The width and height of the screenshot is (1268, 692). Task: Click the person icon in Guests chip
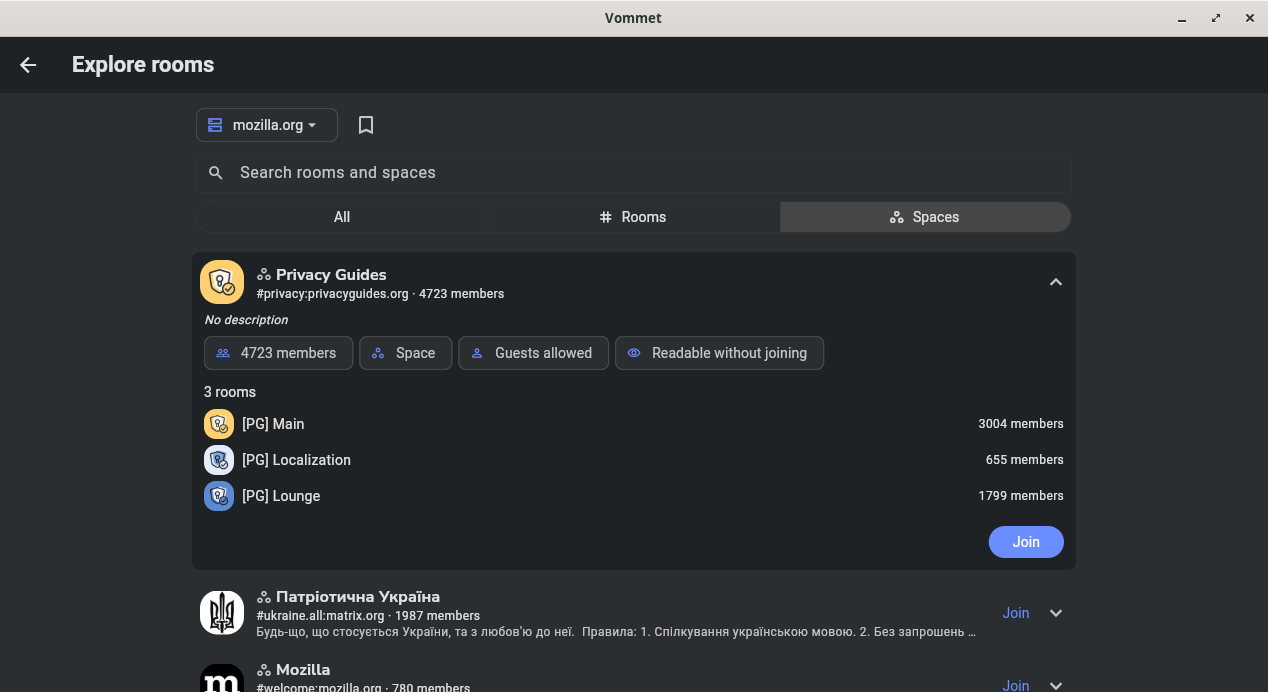pyautogui.click(x=477, y=353)
